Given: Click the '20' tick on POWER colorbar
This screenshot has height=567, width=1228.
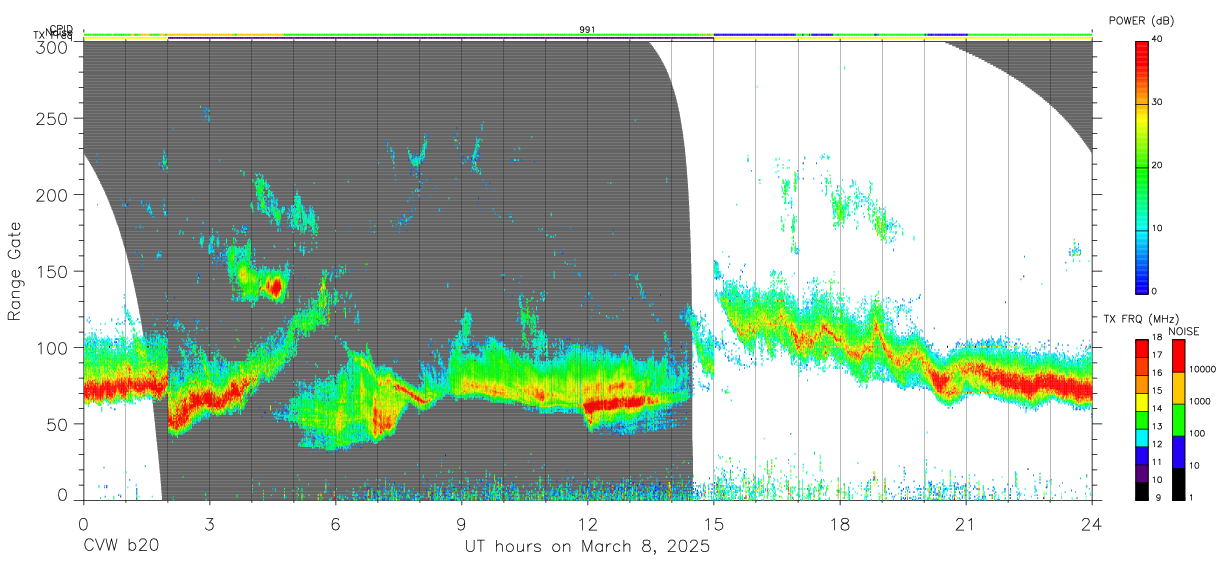Looking at the screenshot, I should point(1157,166).
